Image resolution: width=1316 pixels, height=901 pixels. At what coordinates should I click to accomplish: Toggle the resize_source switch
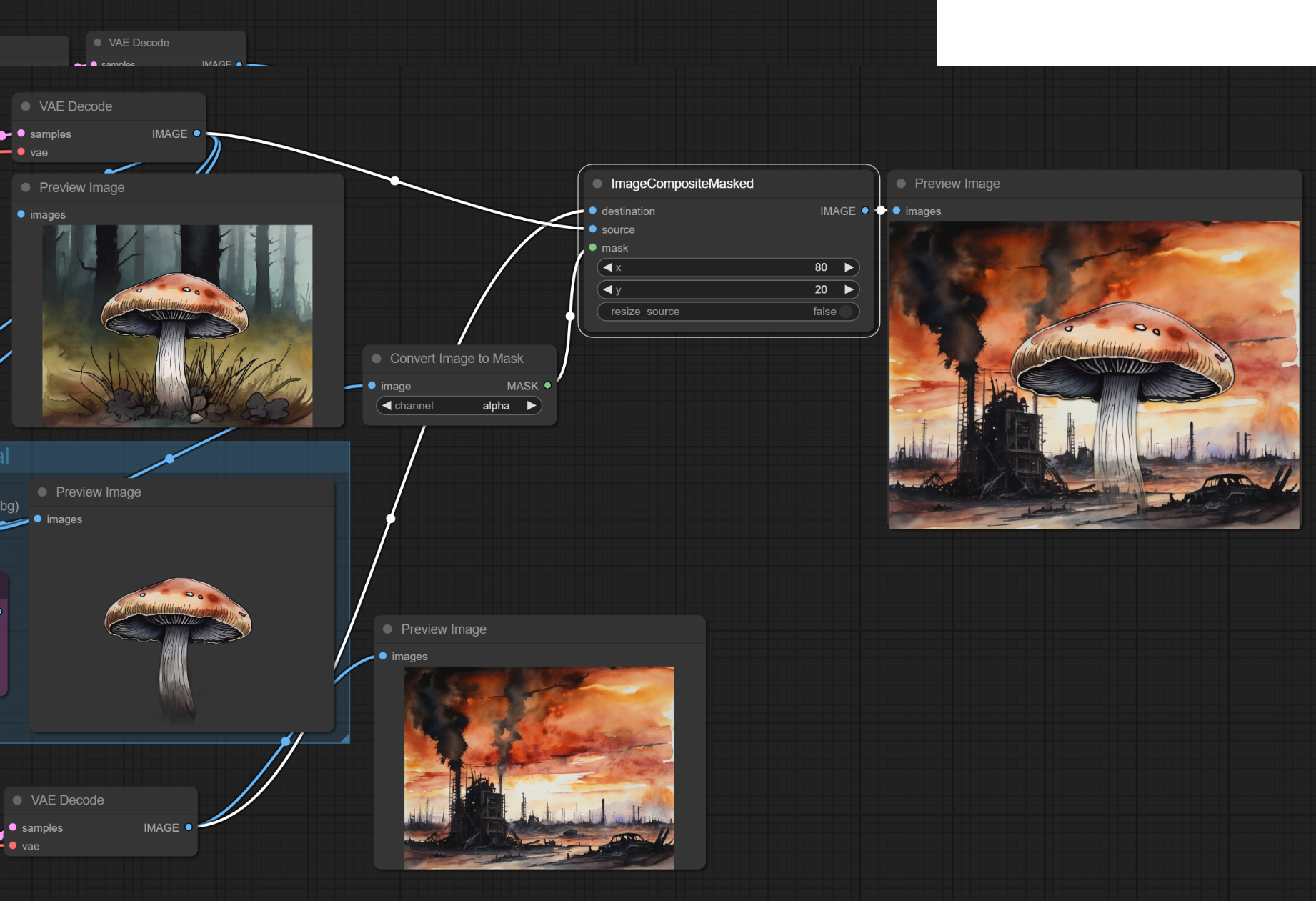[846, 312]
